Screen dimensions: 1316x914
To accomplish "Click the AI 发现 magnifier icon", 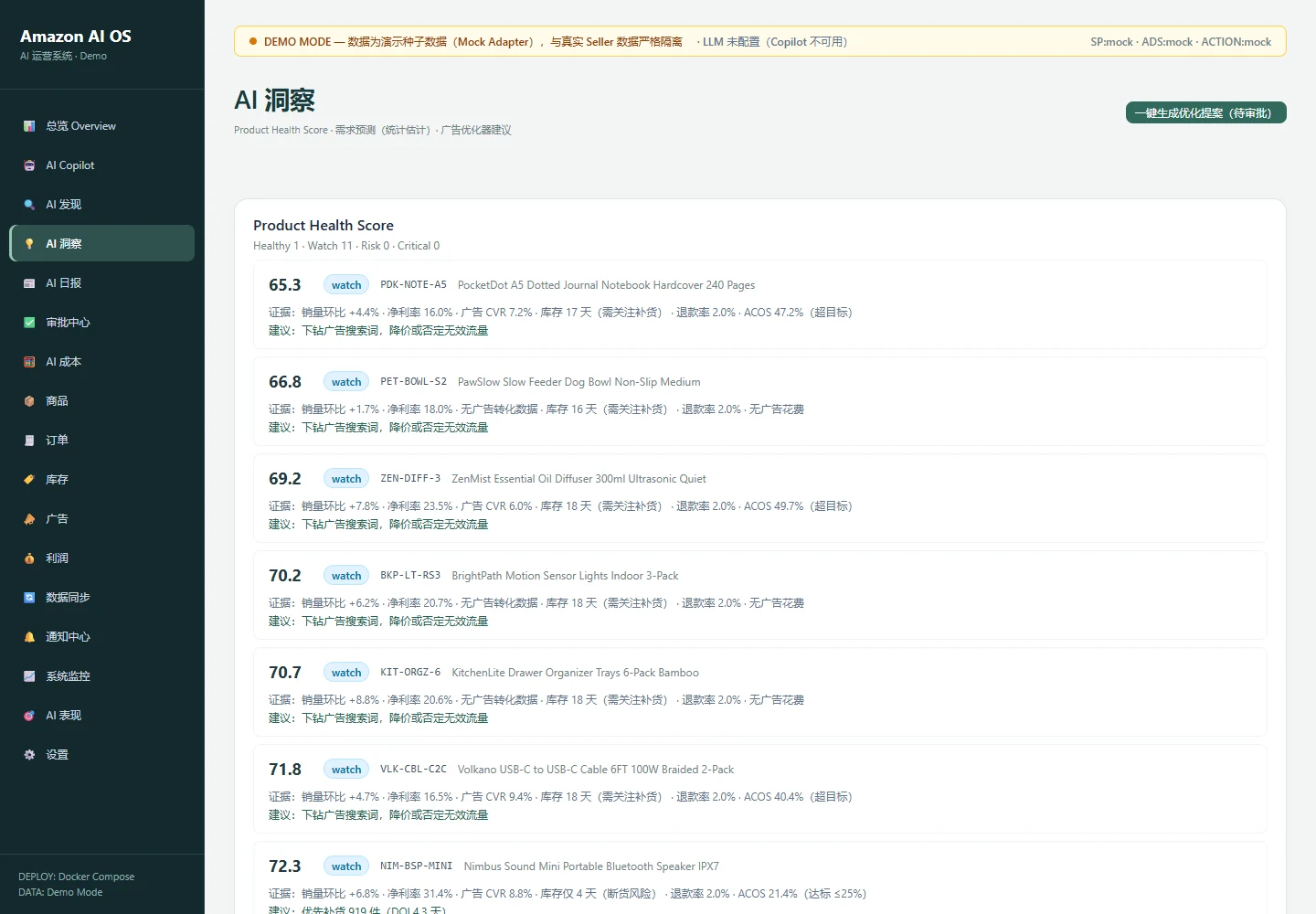I will tap(29, 205).
